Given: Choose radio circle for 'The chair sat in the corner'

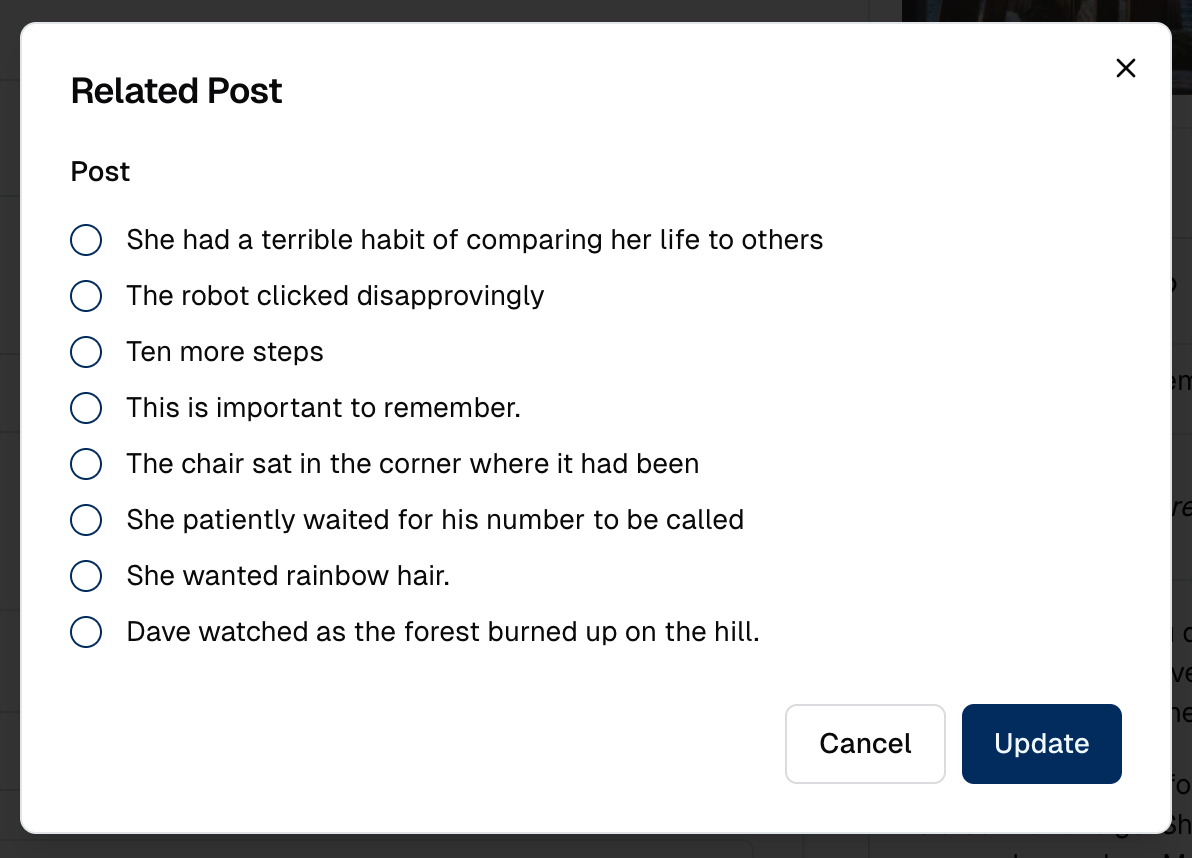Looking at the screenshot, I should click(x=86, y=464).
